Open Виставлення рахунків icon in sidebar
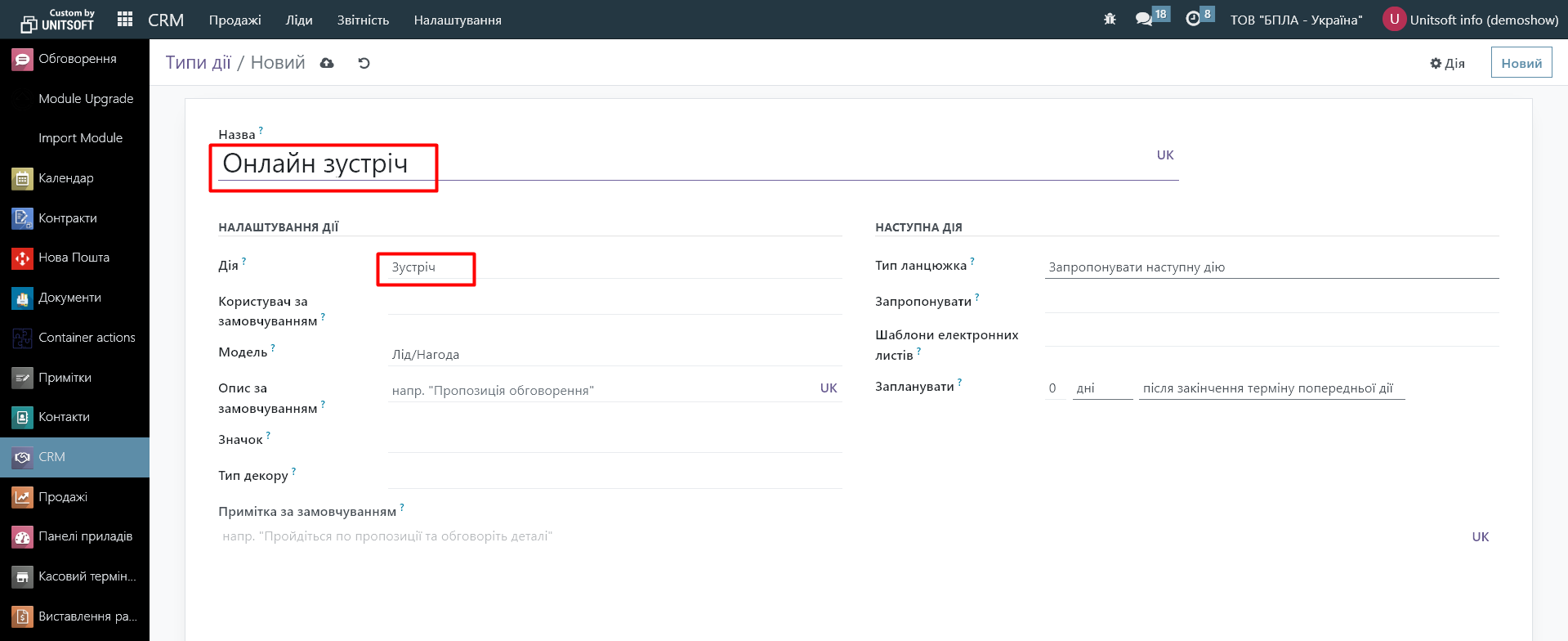 22,616
